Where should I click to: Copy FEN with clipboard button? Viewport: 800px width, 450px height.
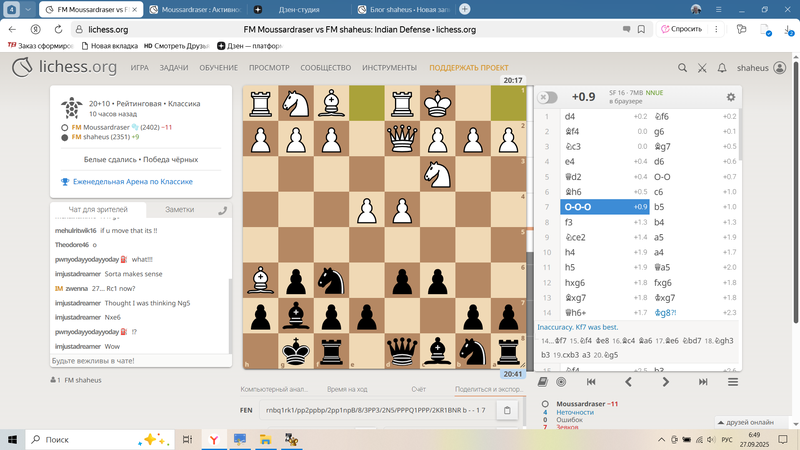(x=507, y=410)
